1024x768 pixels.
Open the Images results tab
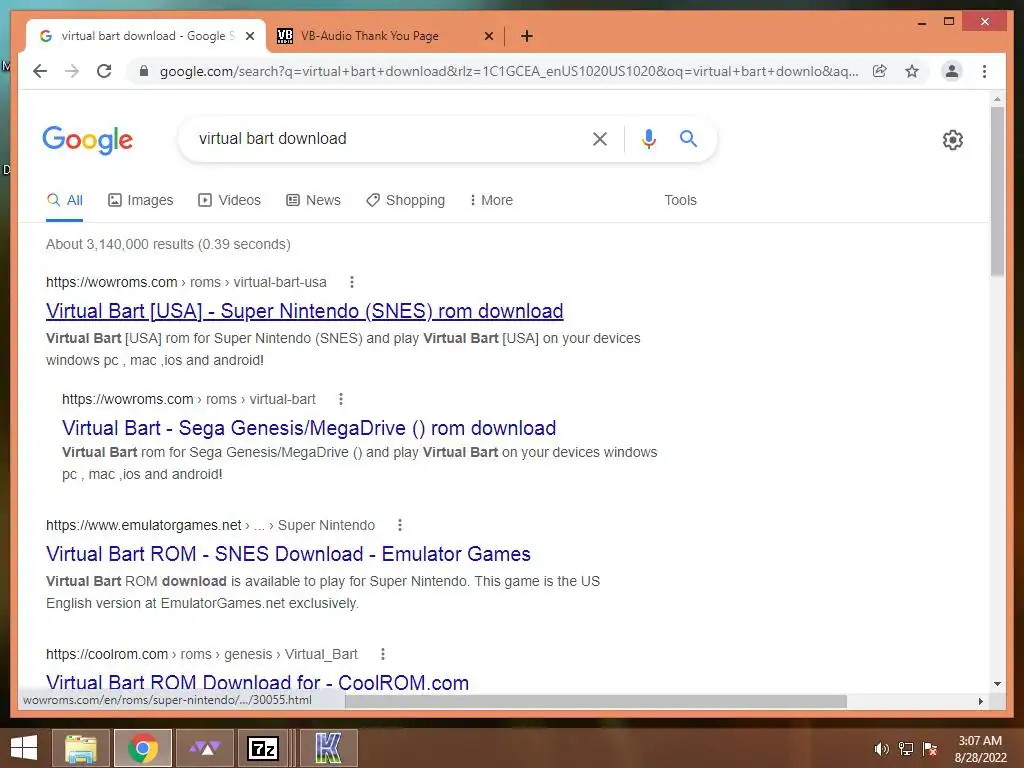coord(140,200)
